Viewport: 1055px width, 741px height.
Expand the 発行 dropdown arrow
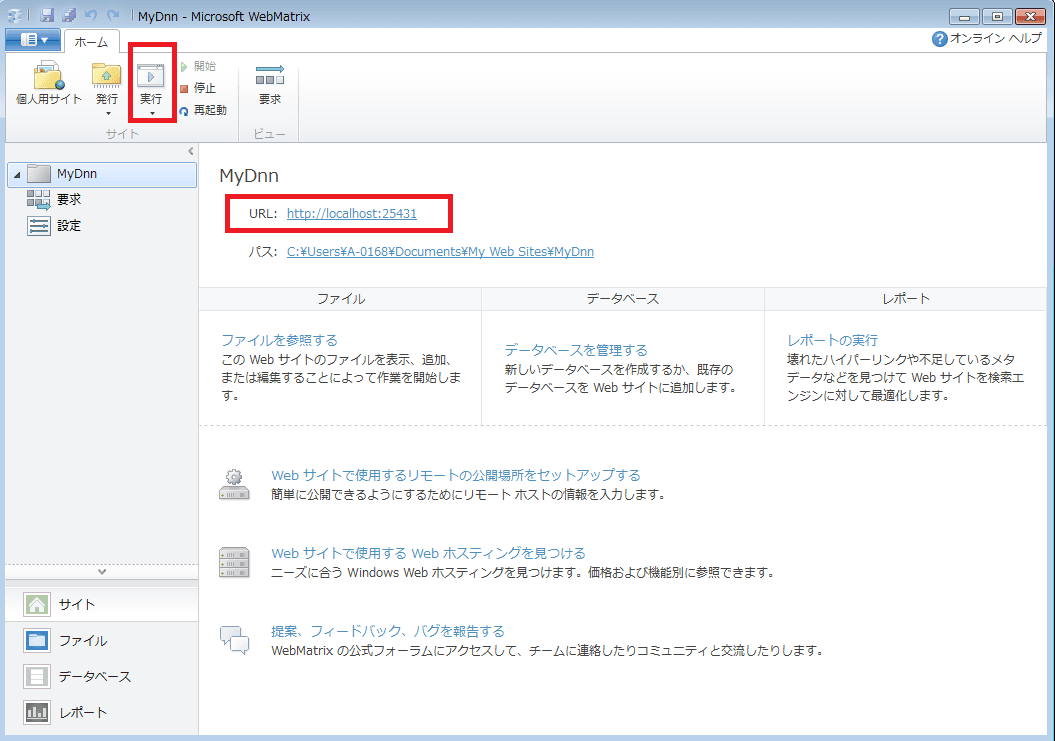[108, 114]
